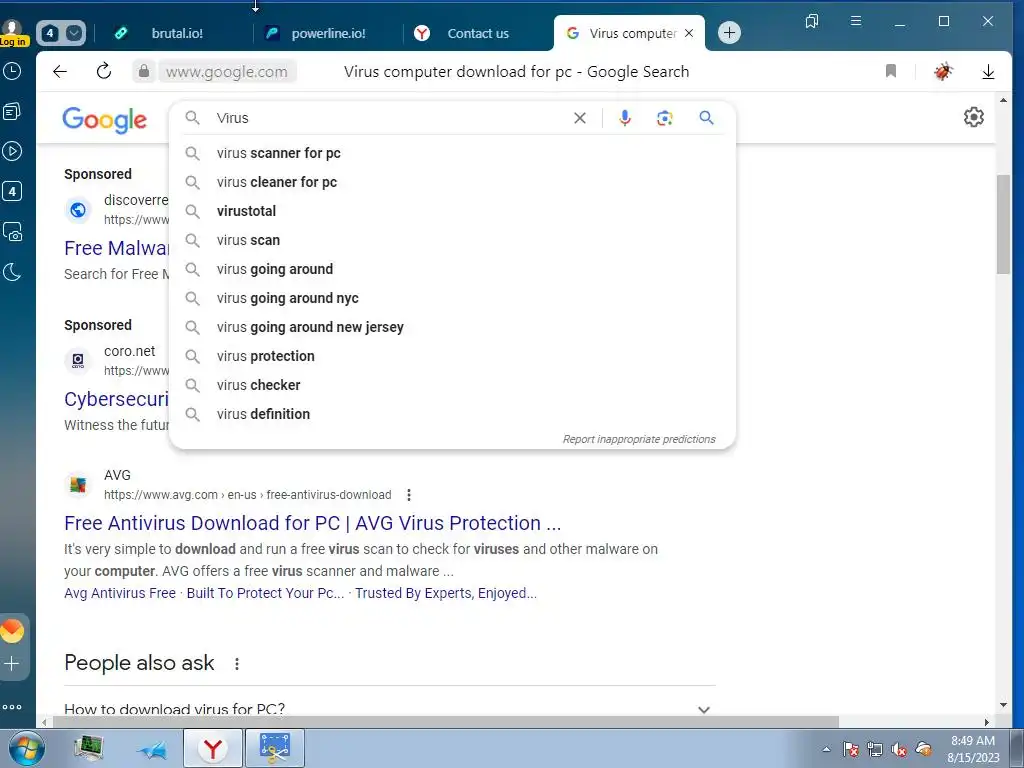Select suggestion virustotal
The height and width of the screenshot is (768, 1024).
(x=452, y=211)
